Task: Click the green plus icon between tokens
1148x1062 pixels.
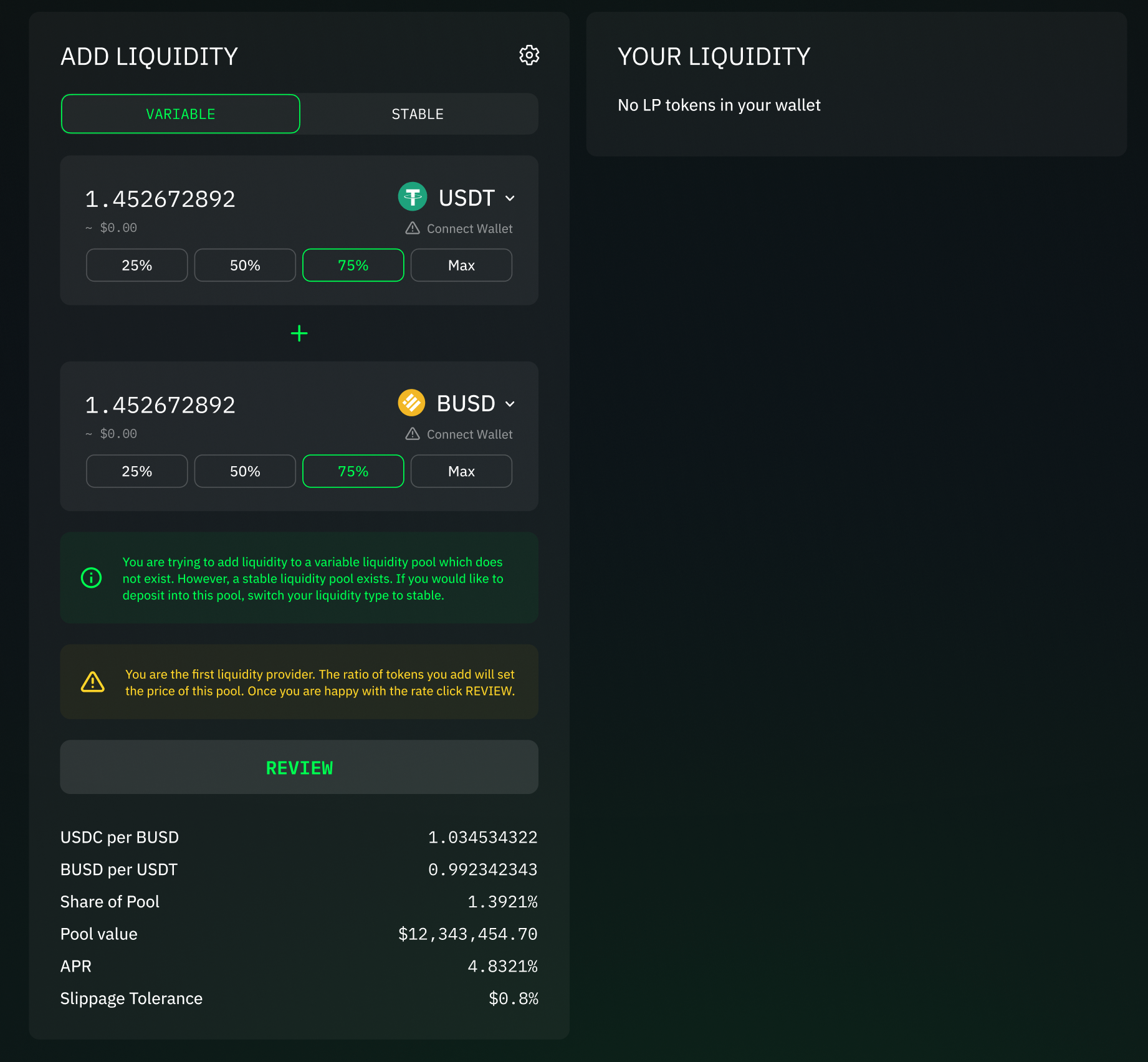Action: [299, 333]
